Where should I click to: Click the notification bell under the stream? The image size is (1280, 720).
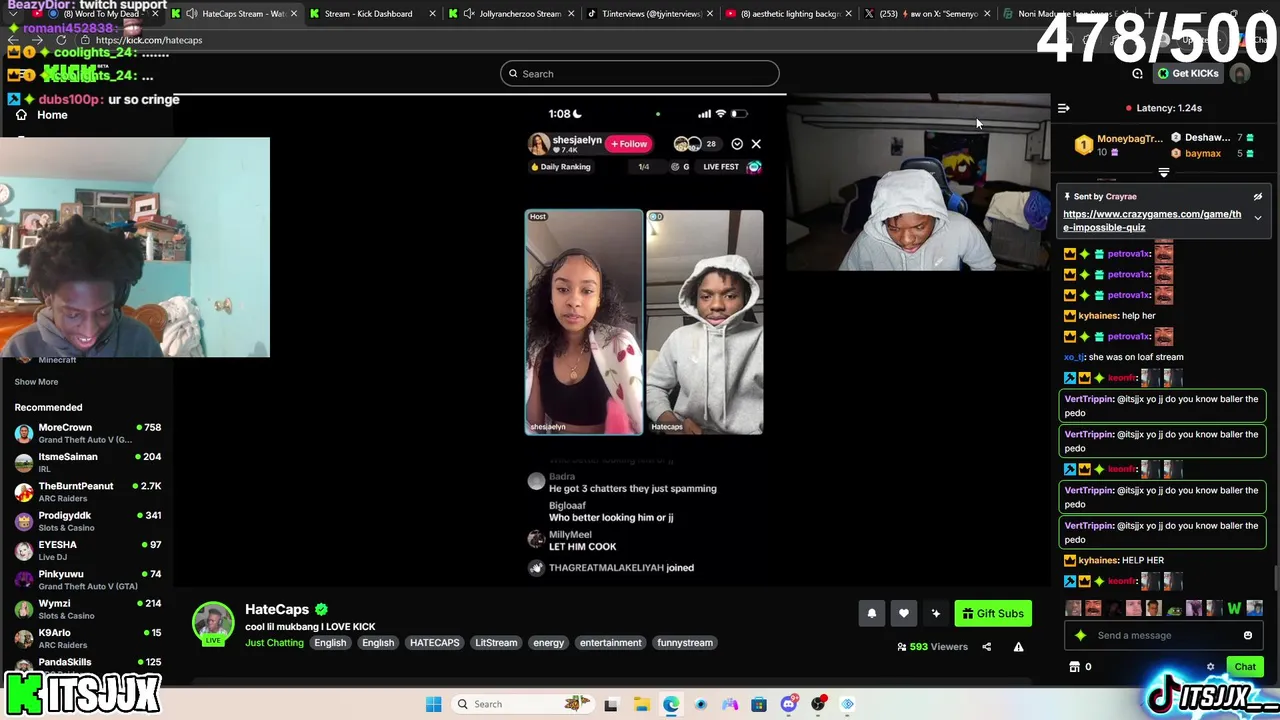(x=871, y=613)
